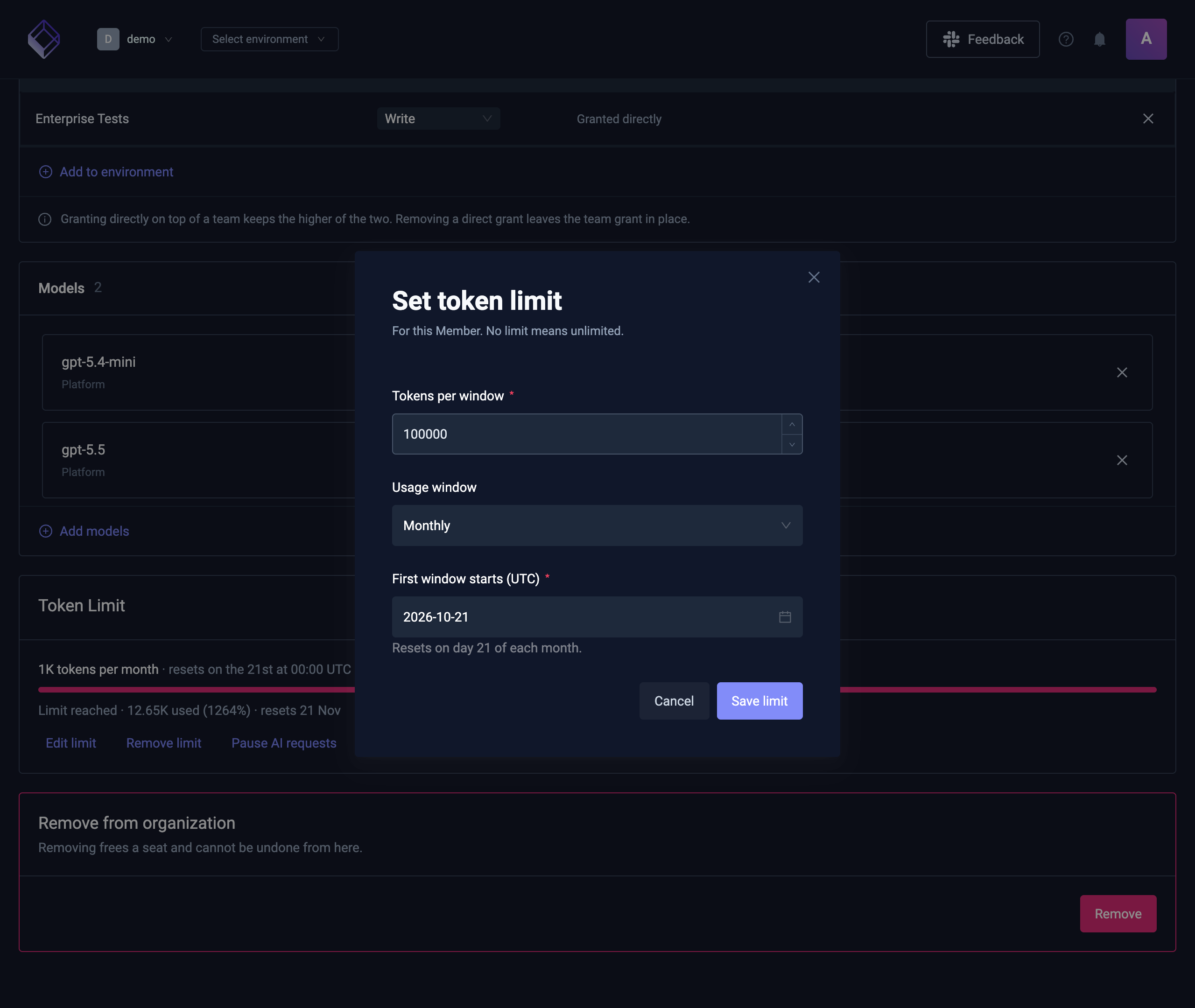Click Remove limit link
Viewport: 1195px width, 1008px height.
(164, 743)
